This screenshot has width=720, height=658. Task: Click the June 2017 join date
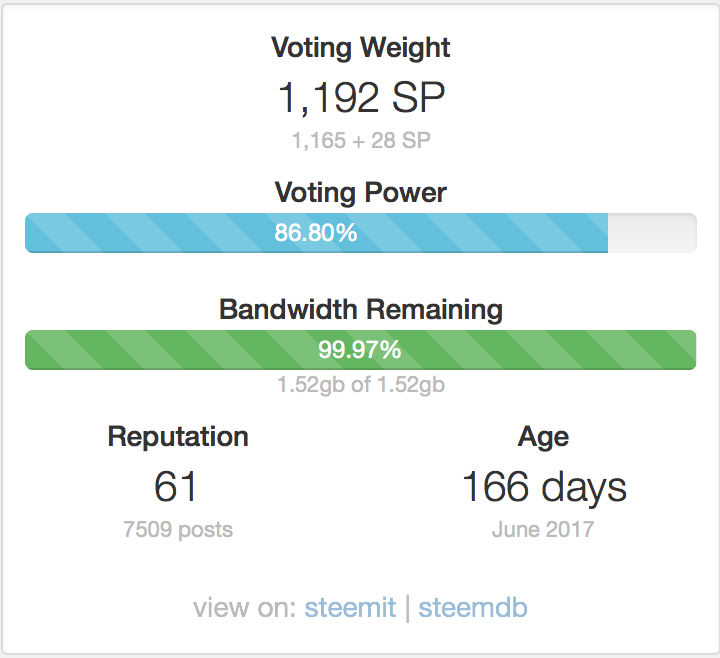pos(543,529)
